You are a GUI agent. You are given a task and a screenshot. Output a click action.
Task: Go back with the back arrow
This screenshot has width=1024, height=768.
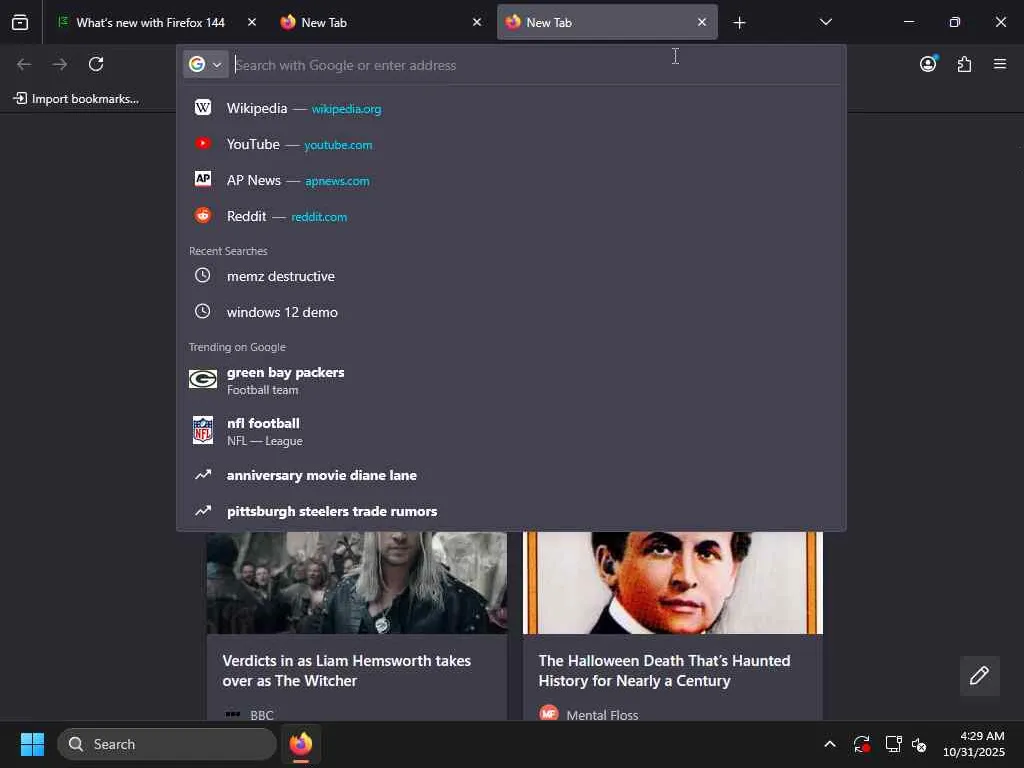click(24, 64)
